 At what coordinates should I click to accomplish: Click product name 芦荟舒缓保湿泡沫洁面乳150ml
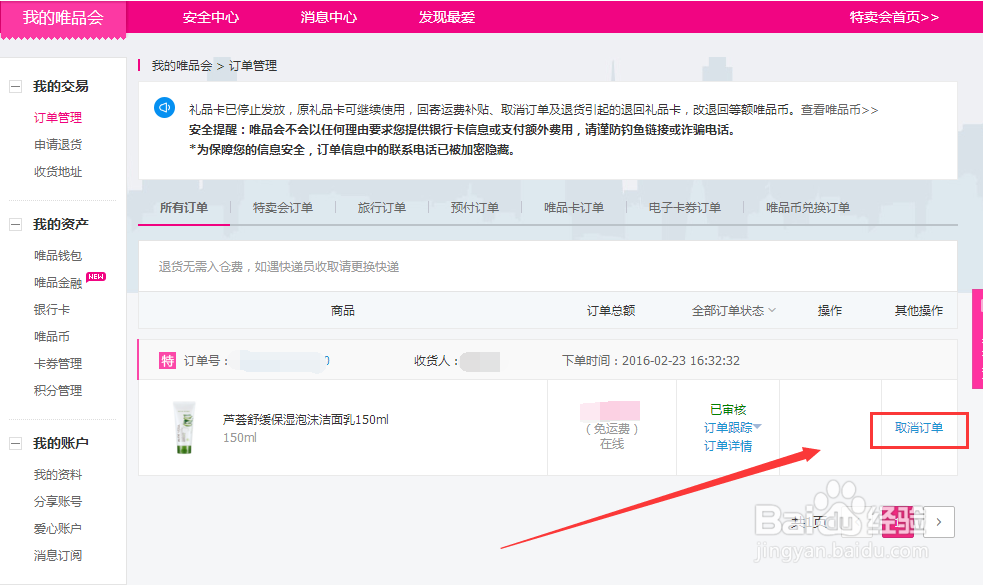coord(306,419)
